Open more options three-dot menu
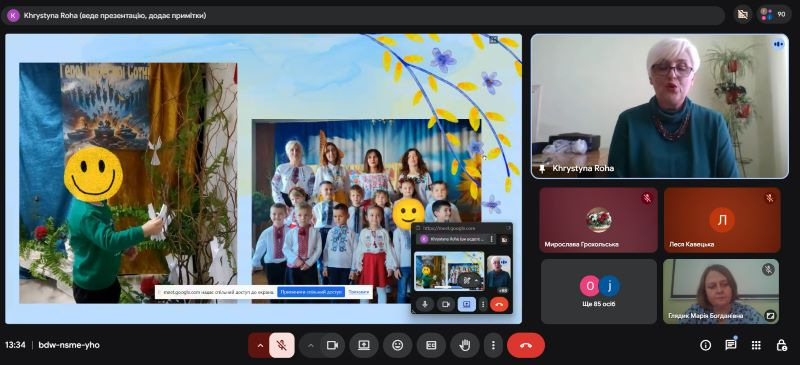The height and width of the screenshot is (365, 800). pyautogui.click(x=493, y=345)
